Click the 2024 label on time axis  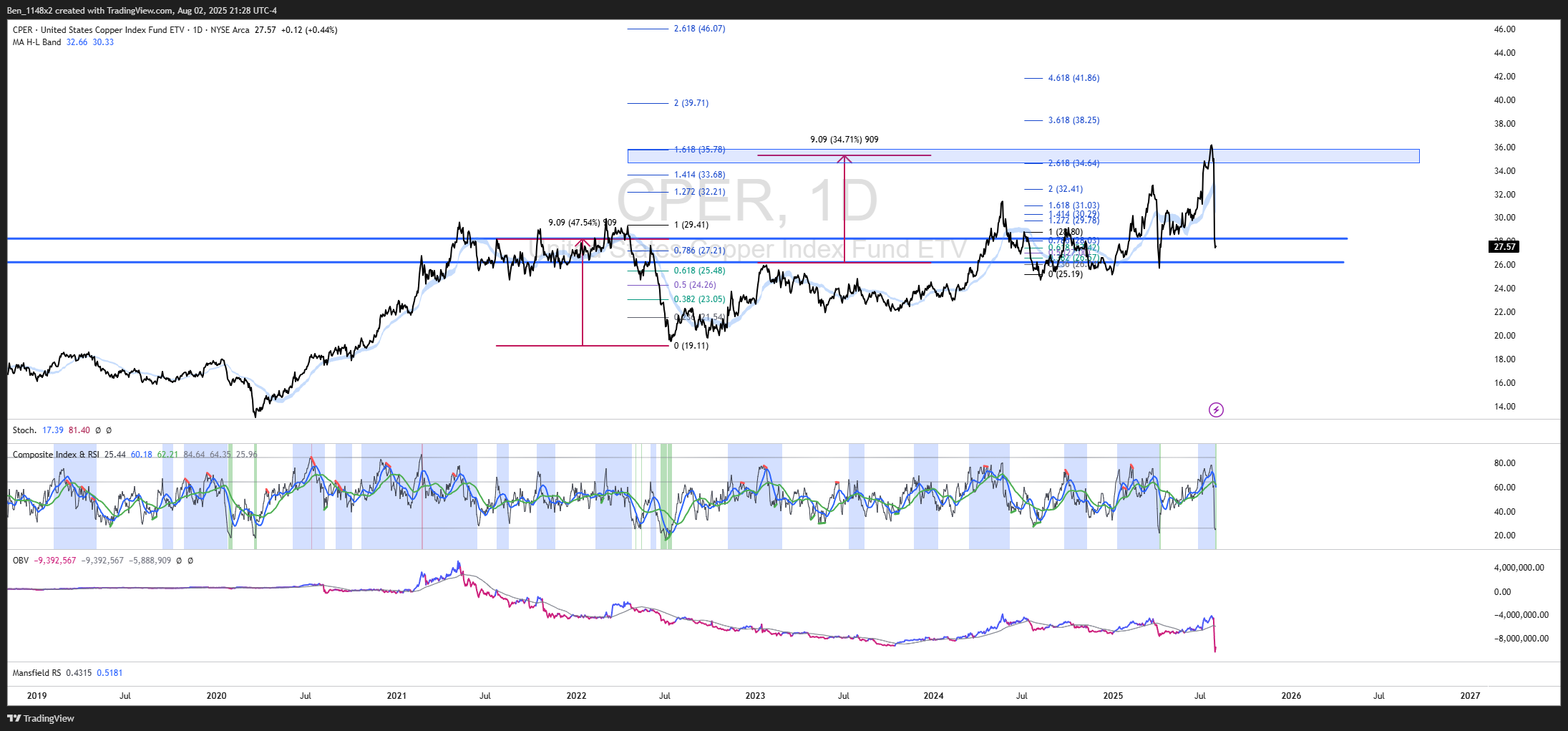[x=933, y=696]
